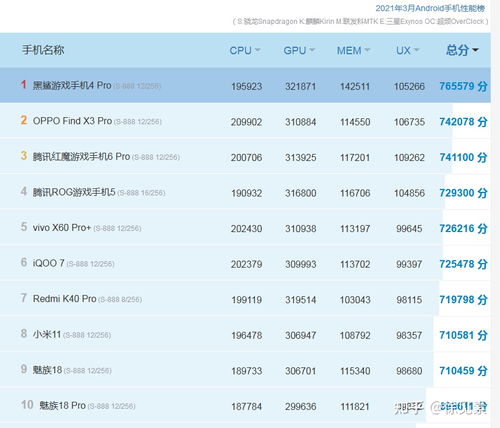This screenshot has height=428, width=500.
Task: Click CPU score 187784 for 魅族18 Pro
Action: pos(247,407)
